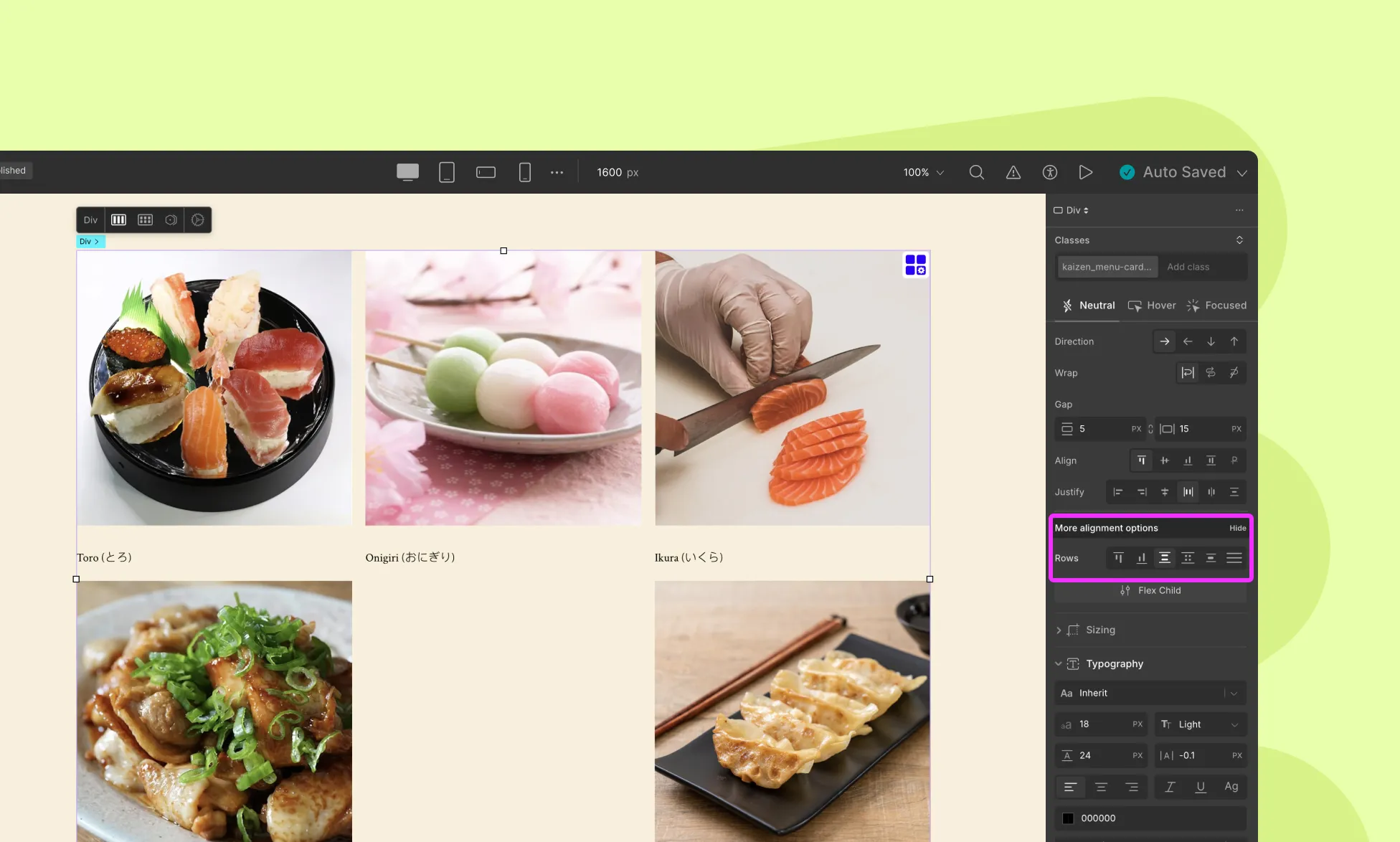Switch to landscape phone viewport
This screenshot has height=842, width=1400.
click(486, 172)
